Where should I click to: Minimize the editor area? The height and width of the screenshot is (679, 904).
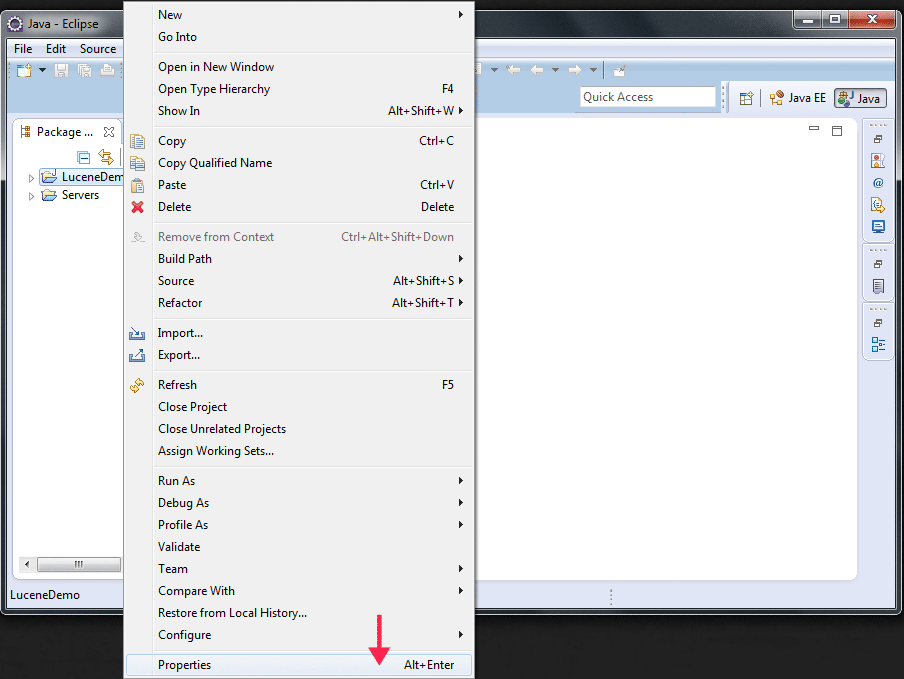814,129
